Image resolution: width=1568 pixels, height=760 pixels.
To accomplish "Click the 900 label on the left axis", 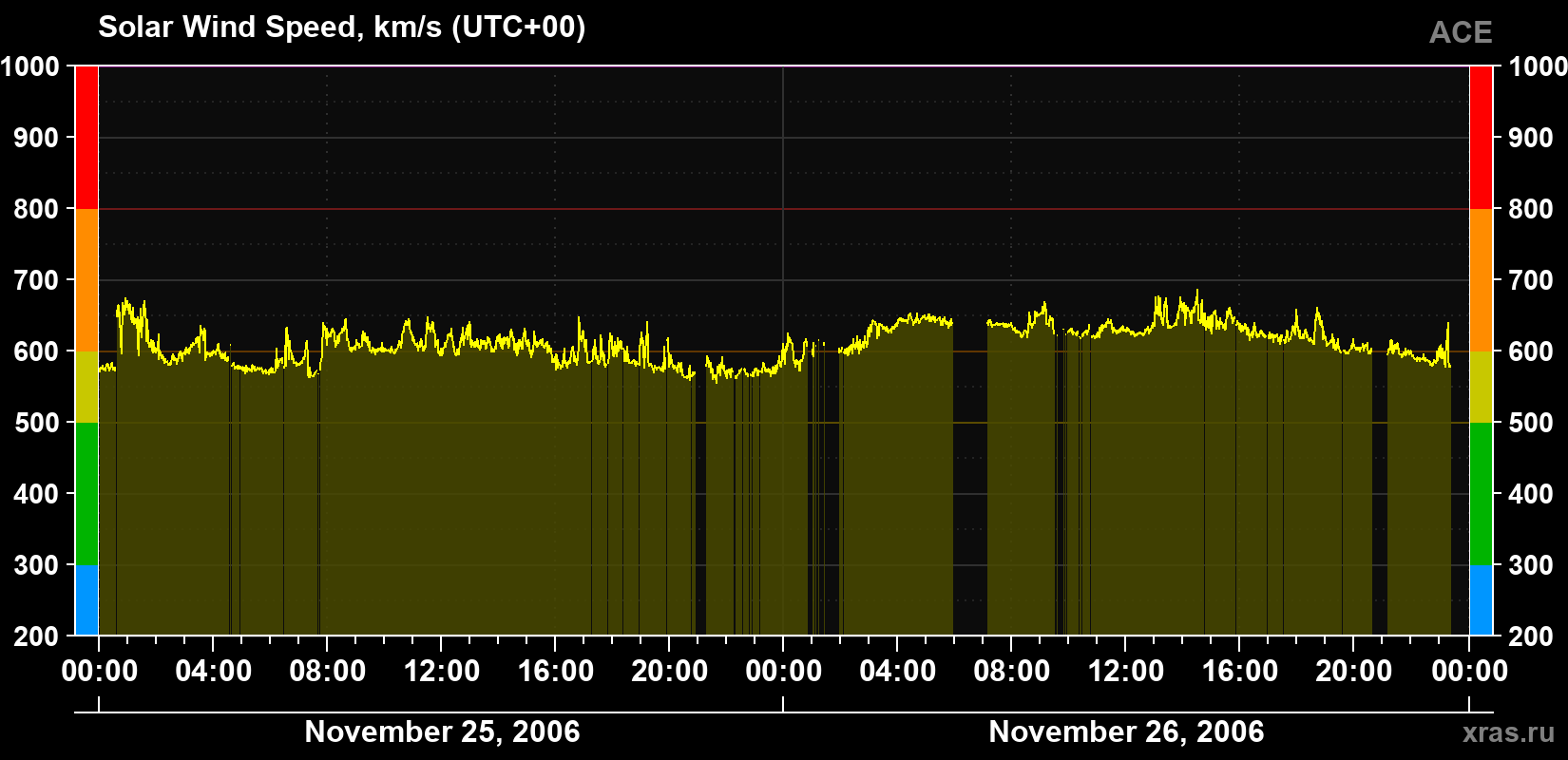I will tap(37, 138).
